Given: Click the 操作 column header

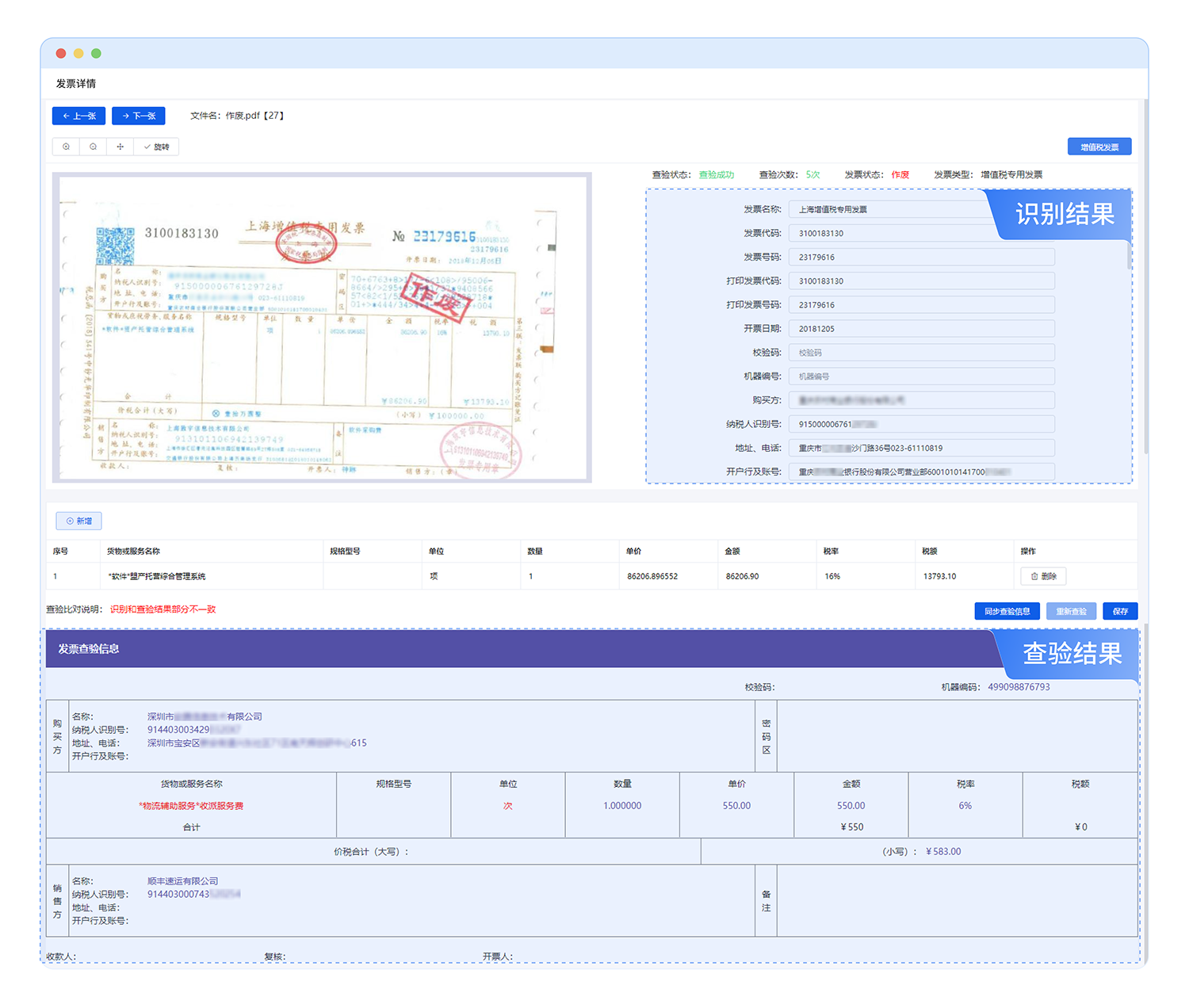Looking at the screenshot, I should [x=1028, y=551].
